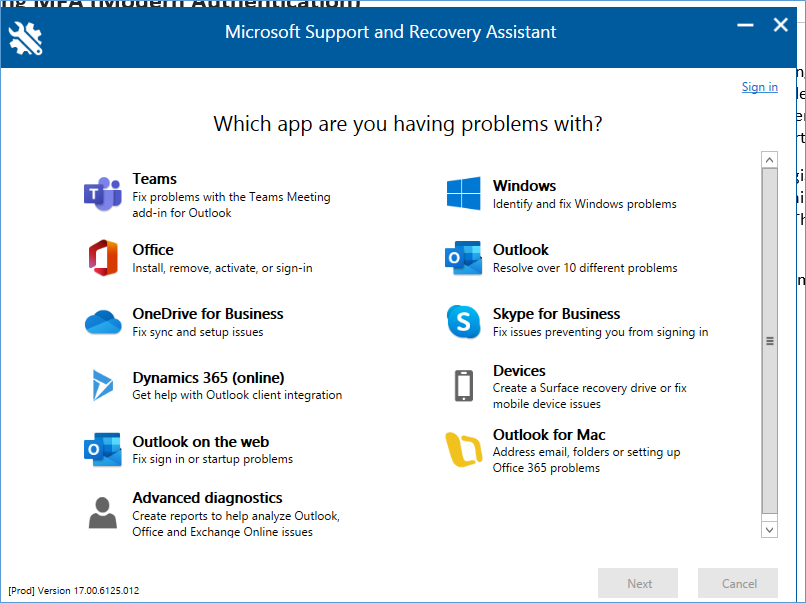The width and height of the screenshot is (806, 603).
Task: Select the Outlook heading above 'Resolve over 10'
Action: (521, 250)
